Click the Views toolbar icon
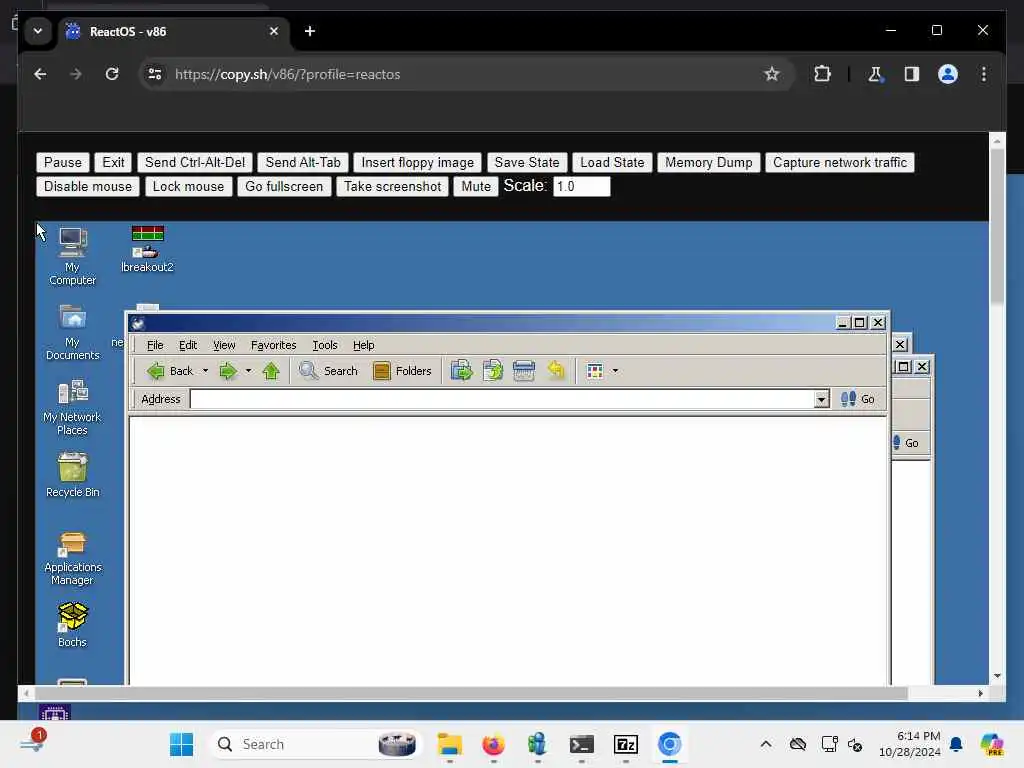Image resolution: width=1024 pixels, height=768 pixels. [595, 371]
